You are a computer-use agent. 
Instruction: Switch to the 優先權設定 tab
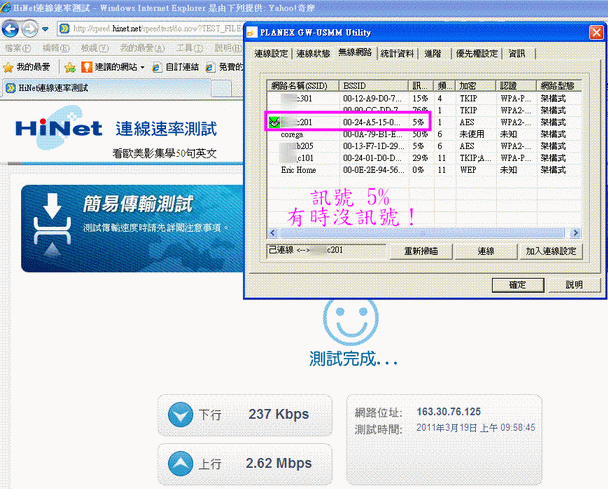(x=477, y=54)
